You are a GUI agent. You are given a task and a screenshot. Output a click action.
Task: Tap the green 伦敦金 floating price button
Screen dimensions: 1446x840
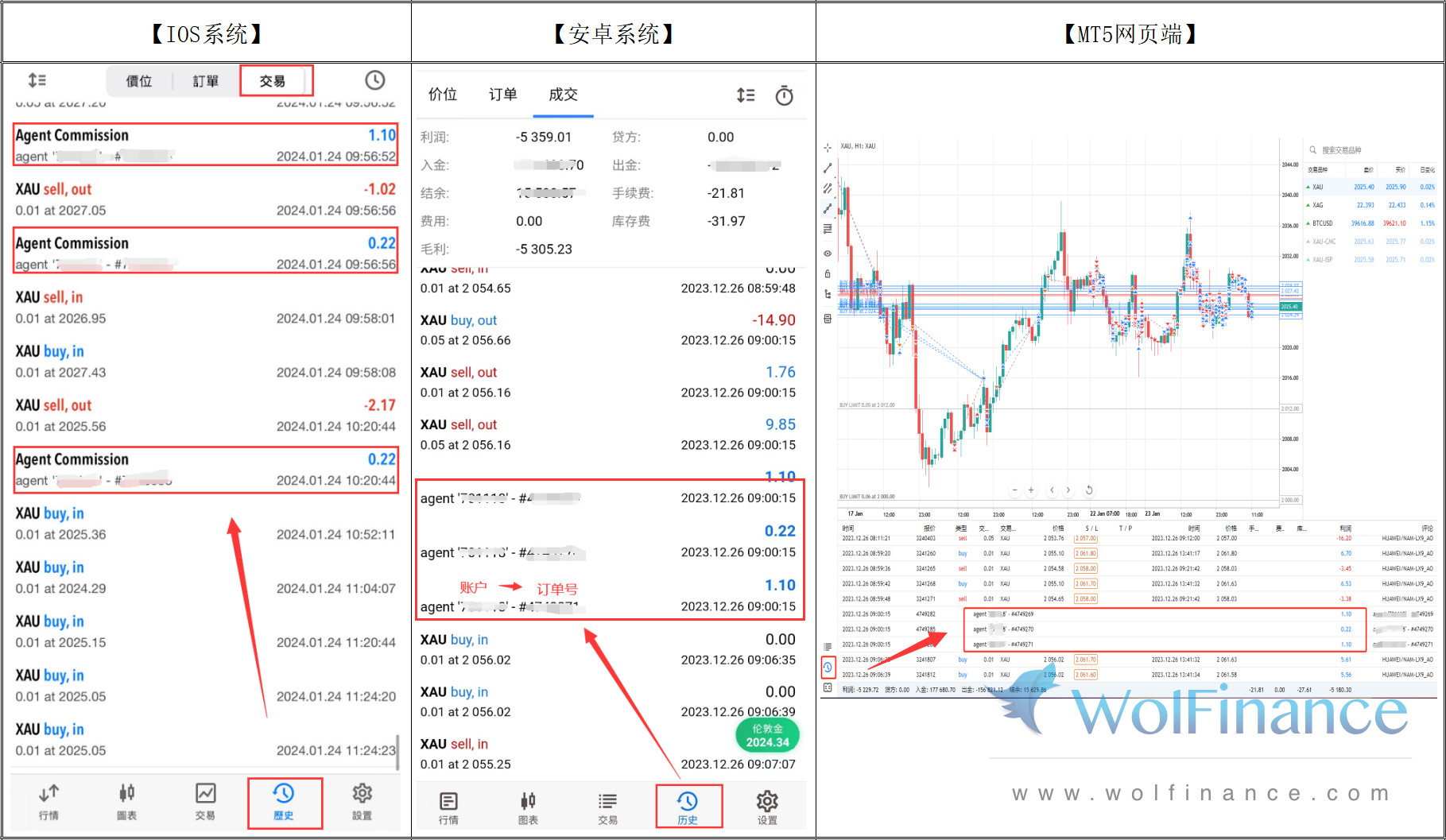pyautogui.click(x=767, y=736)
